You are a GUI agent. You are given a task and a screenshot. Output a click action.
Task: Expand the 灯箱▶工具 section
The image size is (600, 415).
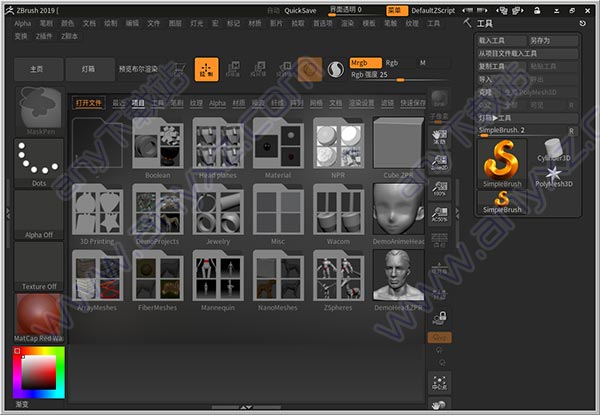click(527, 118)
